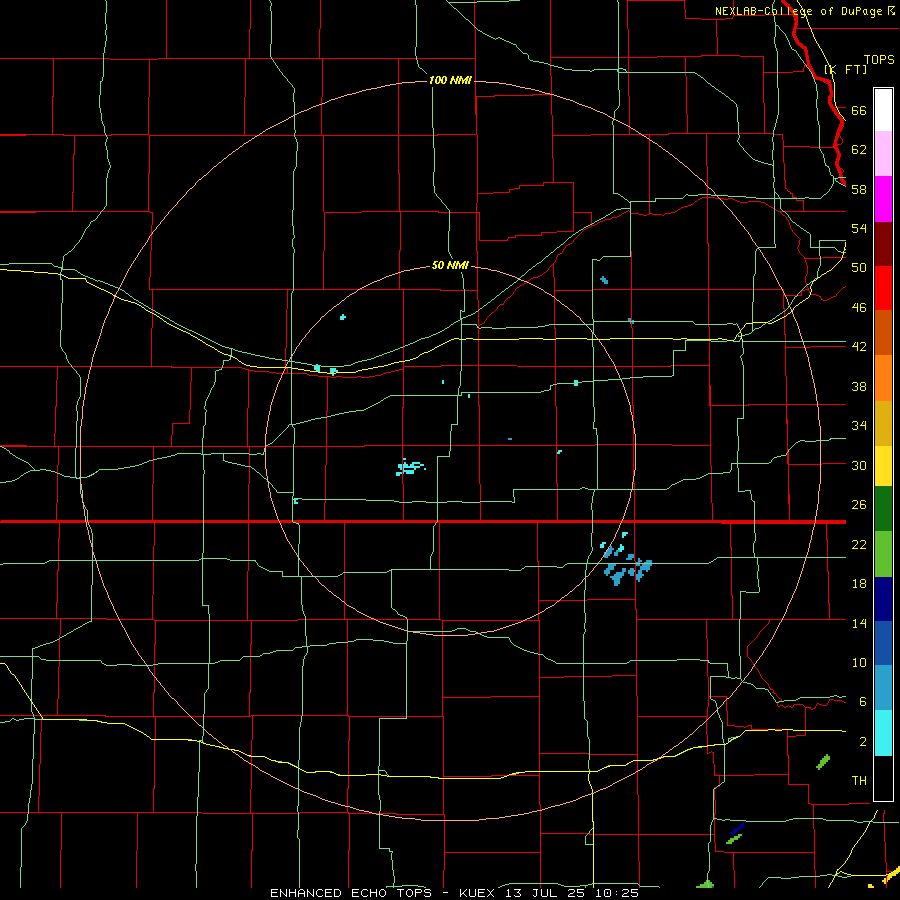Select the 62 legend value
Screen dimensions: 900x900
tap(859, 150)
